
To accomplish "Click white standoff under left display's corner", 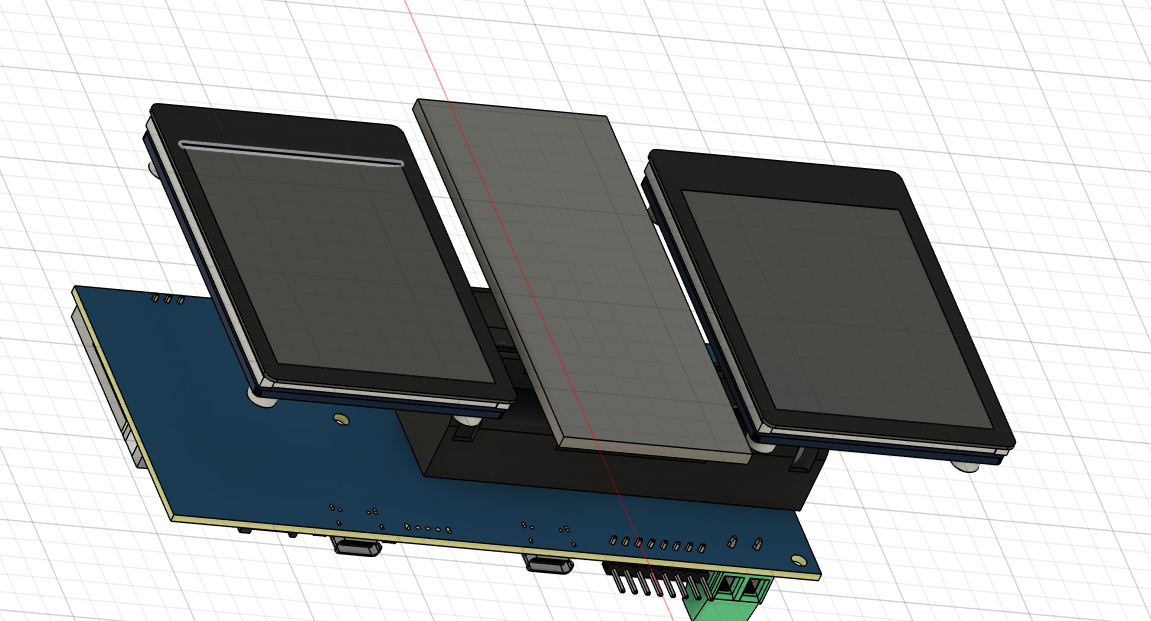I will pos(262,399).
